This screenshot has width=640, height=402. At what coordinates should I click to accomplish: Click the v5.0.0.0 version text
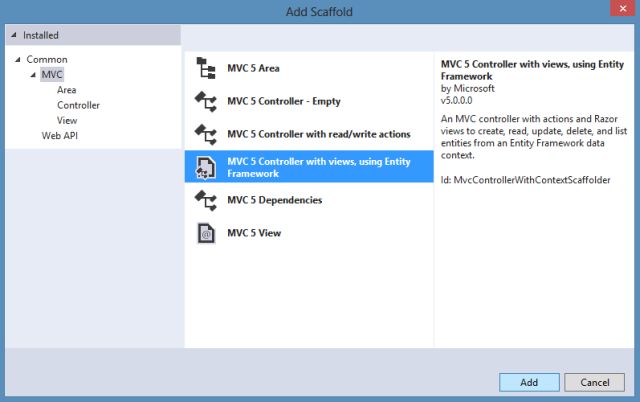(x=456, y=100)
